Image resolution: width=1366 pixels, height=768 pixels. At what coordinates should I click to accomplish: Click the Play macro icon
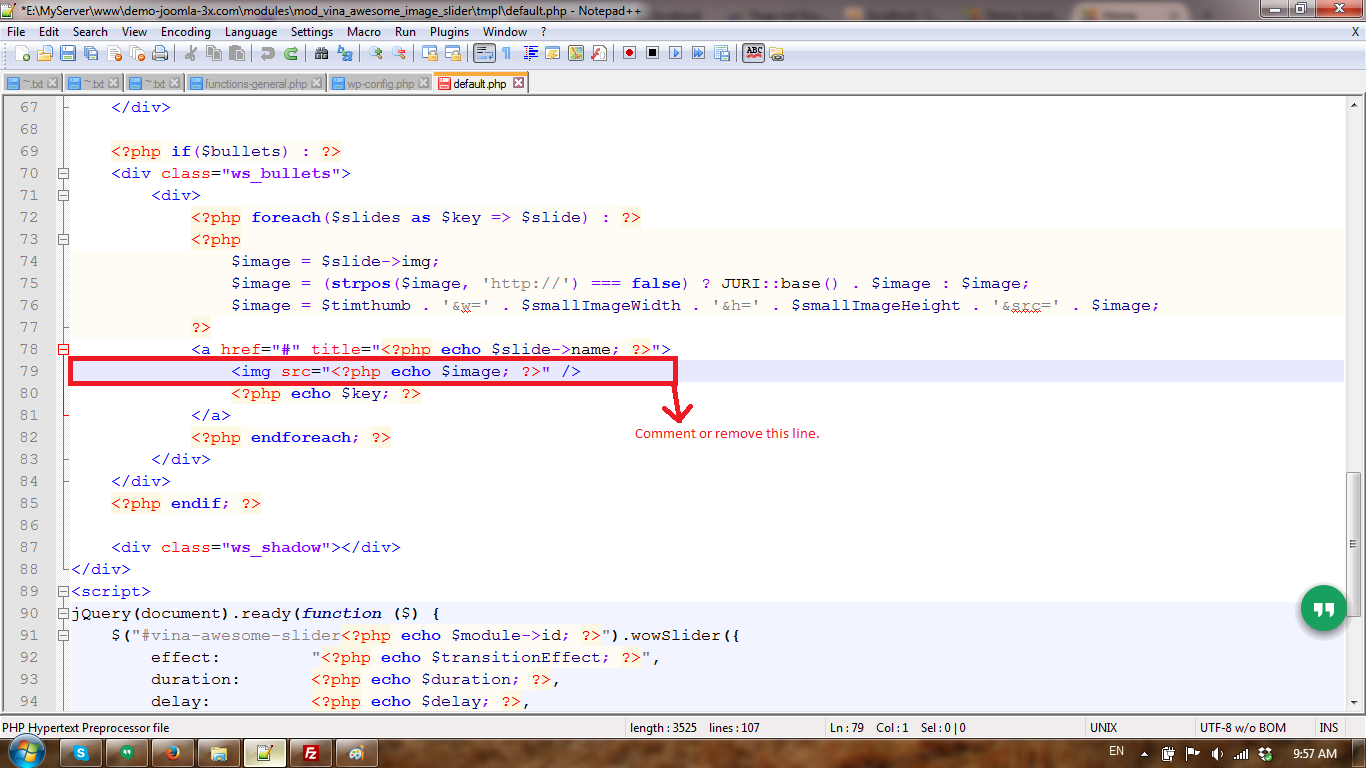pyautogui.click(x=675, y=53)
